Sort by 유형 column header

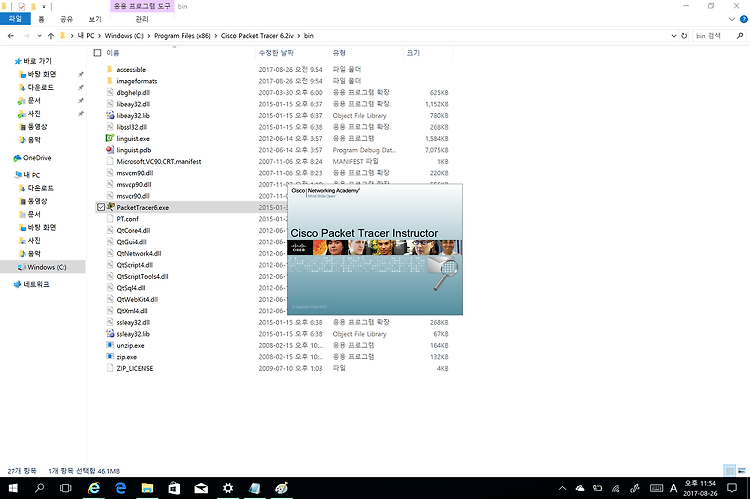coord(339,53)
